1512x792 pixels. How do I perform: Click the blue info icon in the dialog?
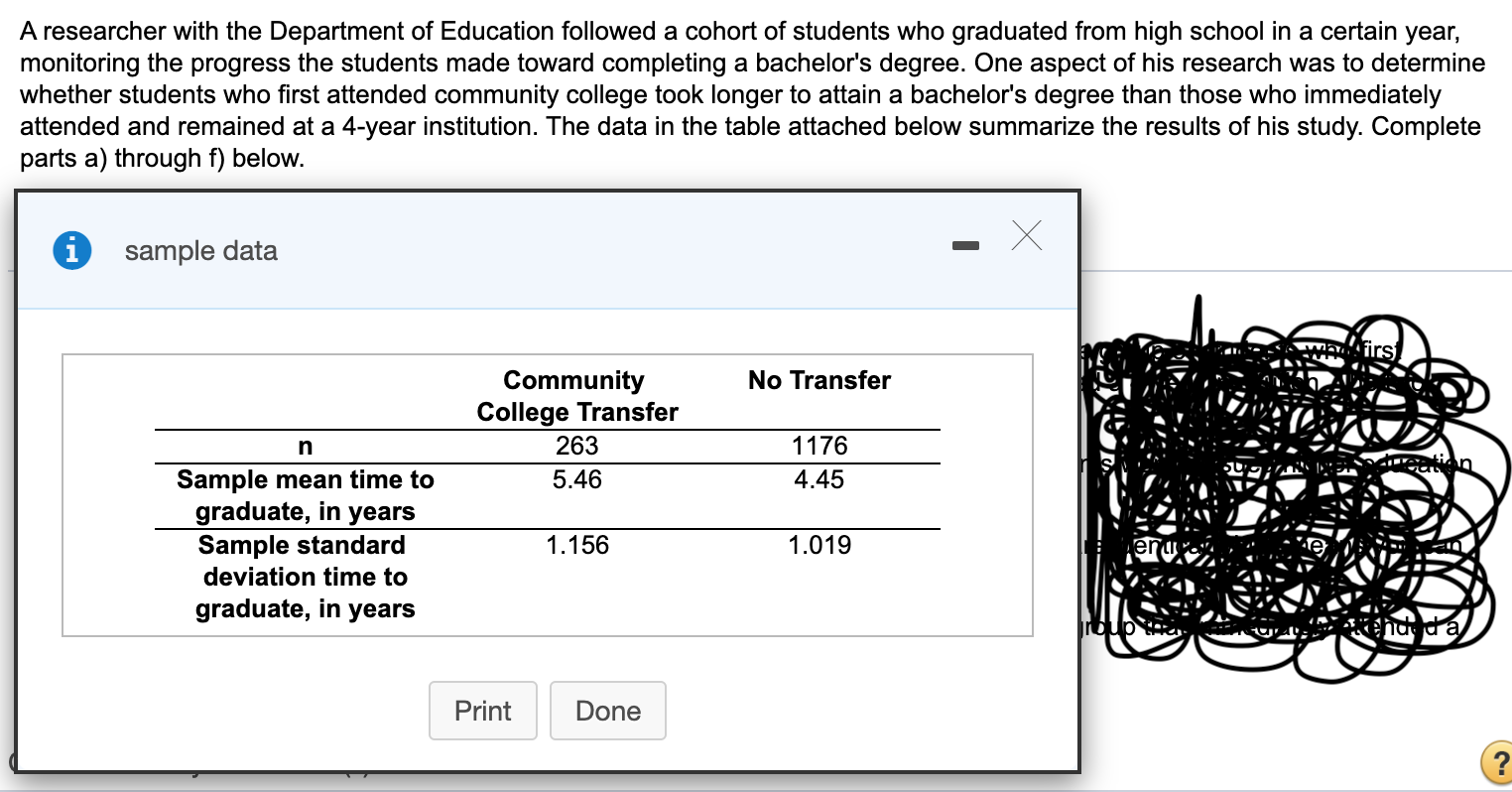point(71,250)
